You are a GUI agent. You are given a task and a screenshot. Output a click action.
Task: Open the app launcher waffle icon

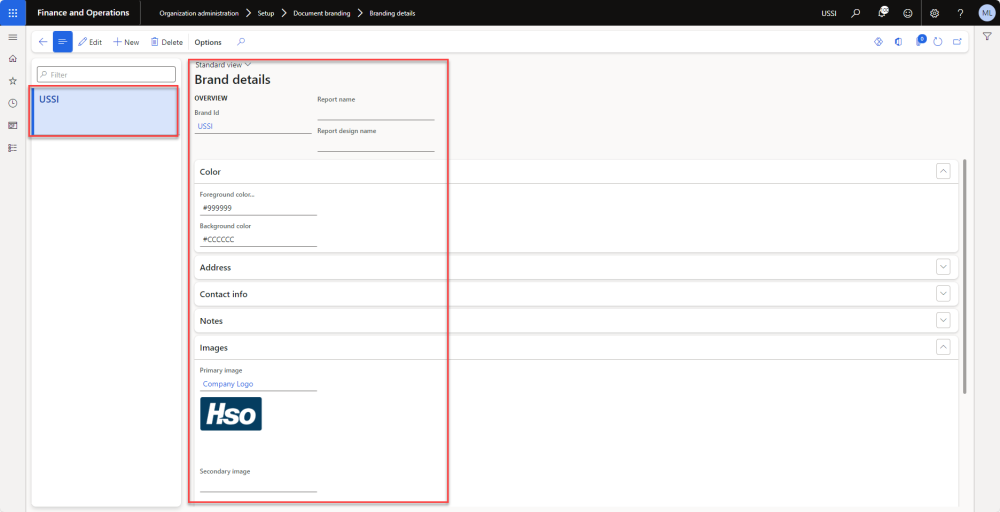click(x=13, y=13)
